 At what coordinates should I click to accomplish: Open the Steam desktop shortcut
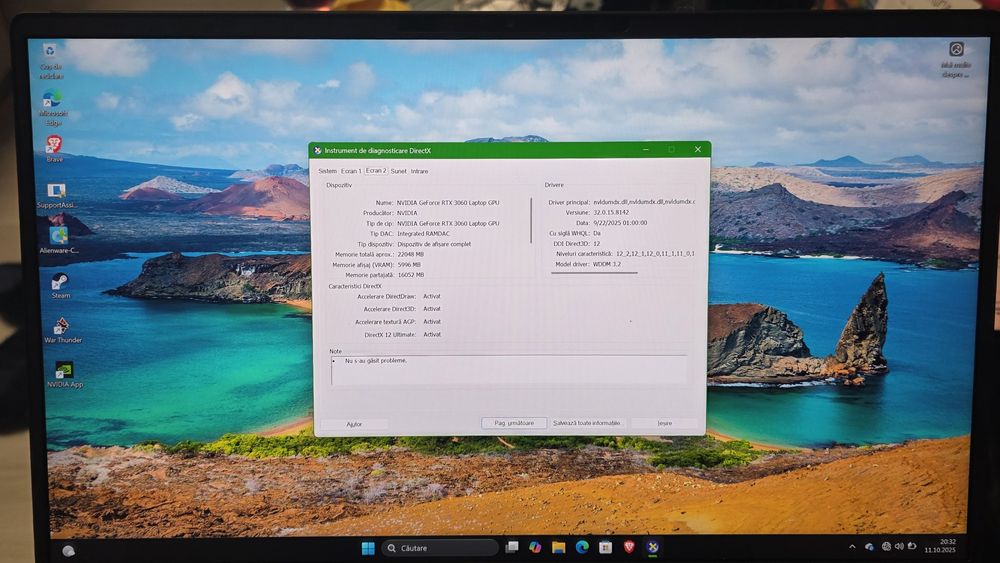click(61, 286)
